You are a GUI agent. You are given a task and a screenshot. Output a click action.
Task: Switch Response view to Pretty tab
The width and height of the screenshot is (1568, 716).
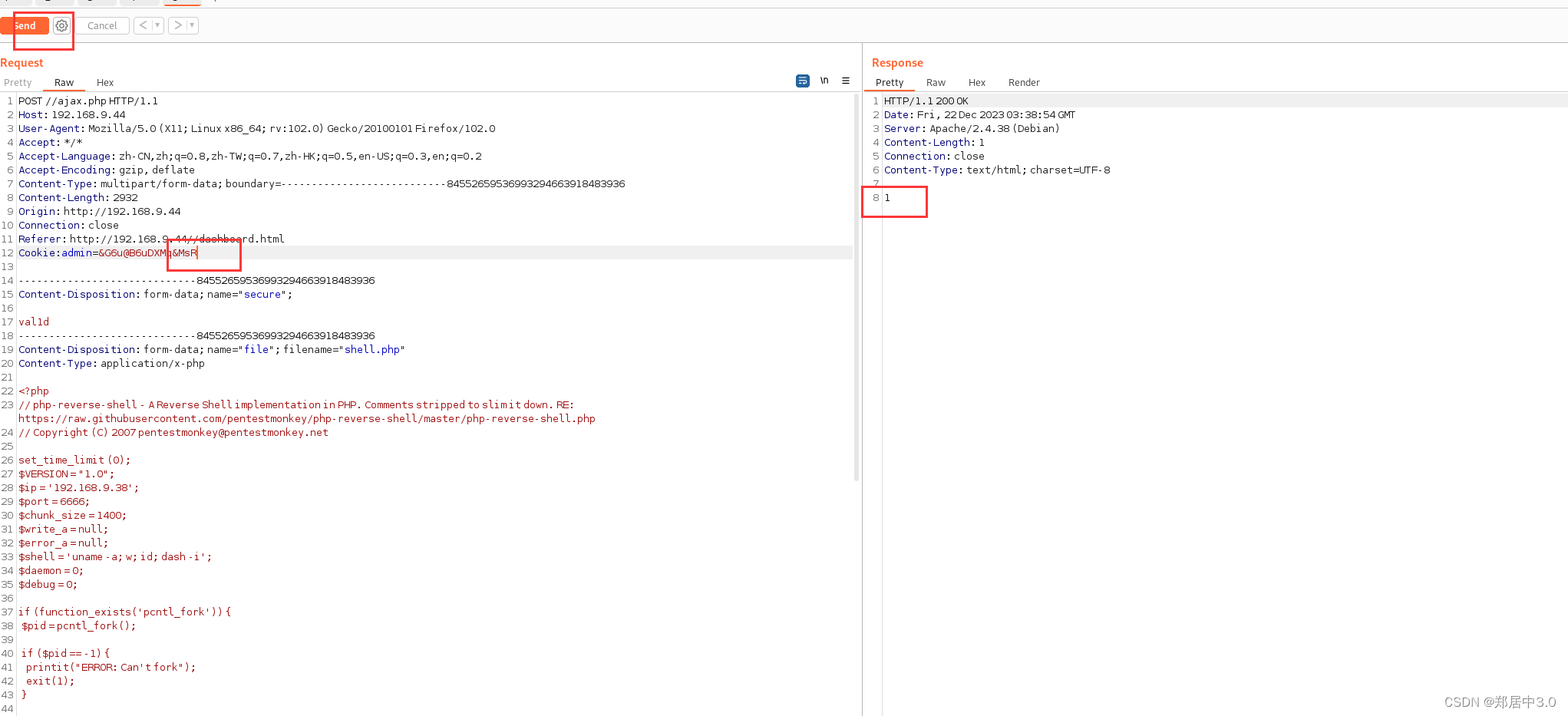(890, 82)
